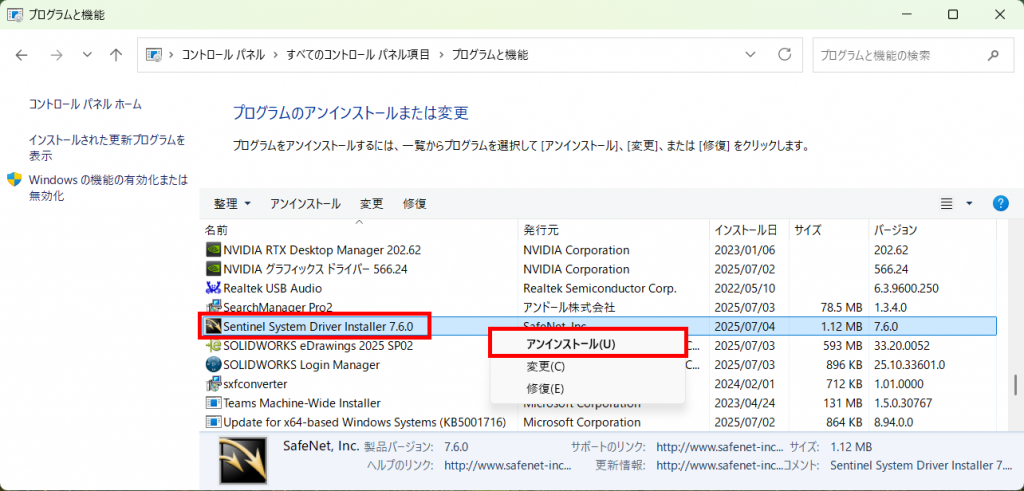Open ヘルプのリンク safenet URL
Screen dimensions: 1024x491
tap(507, 466)
